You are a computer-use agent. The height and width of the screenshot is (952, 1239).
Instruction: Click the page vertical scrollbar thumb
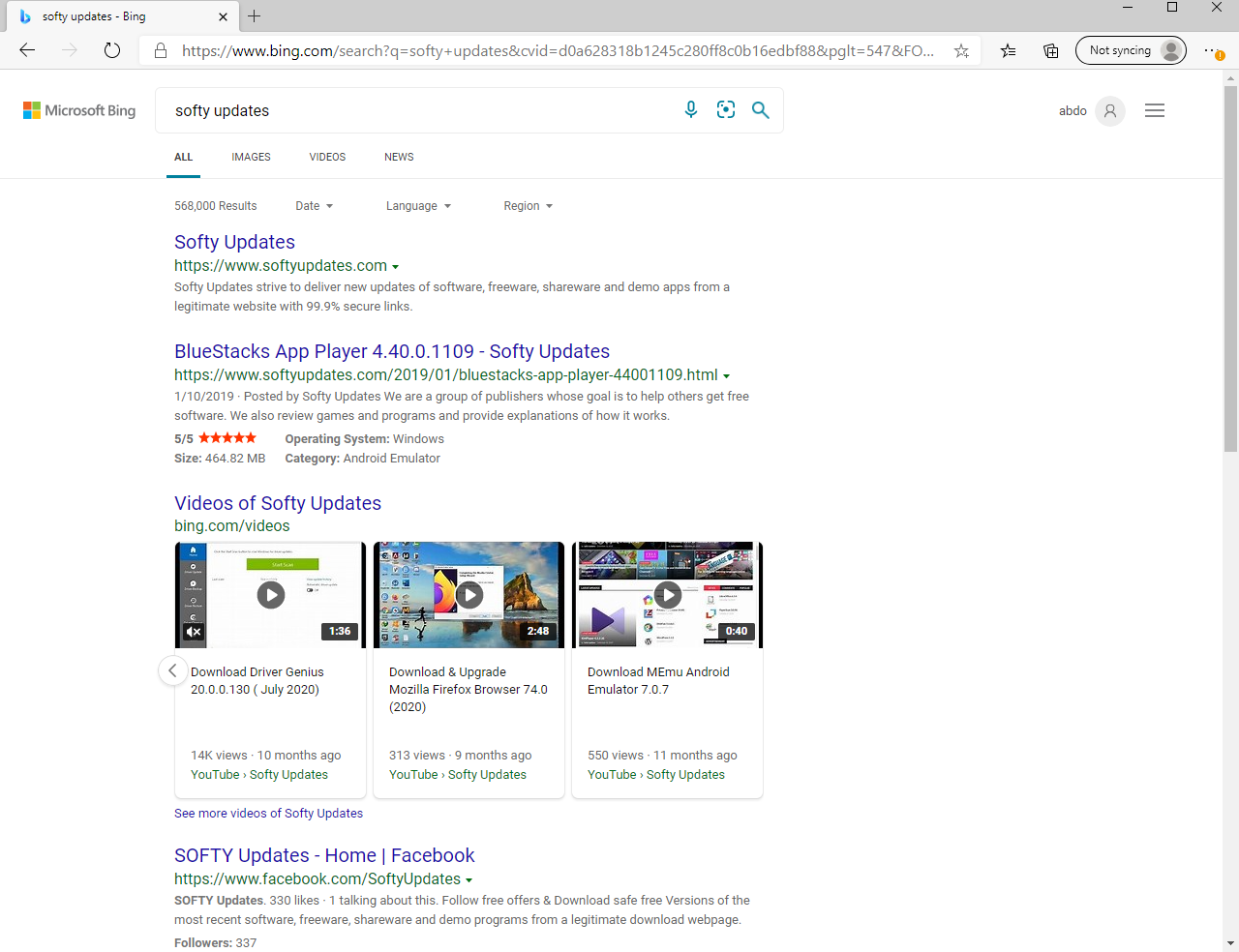(x=1230, y=269)
